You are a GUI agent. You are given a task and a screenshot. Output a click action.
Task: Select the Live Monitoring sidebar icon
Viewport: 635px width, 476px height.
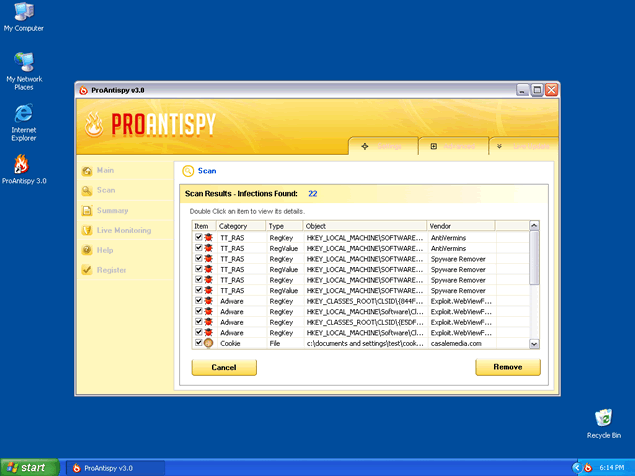coord(88,231)
